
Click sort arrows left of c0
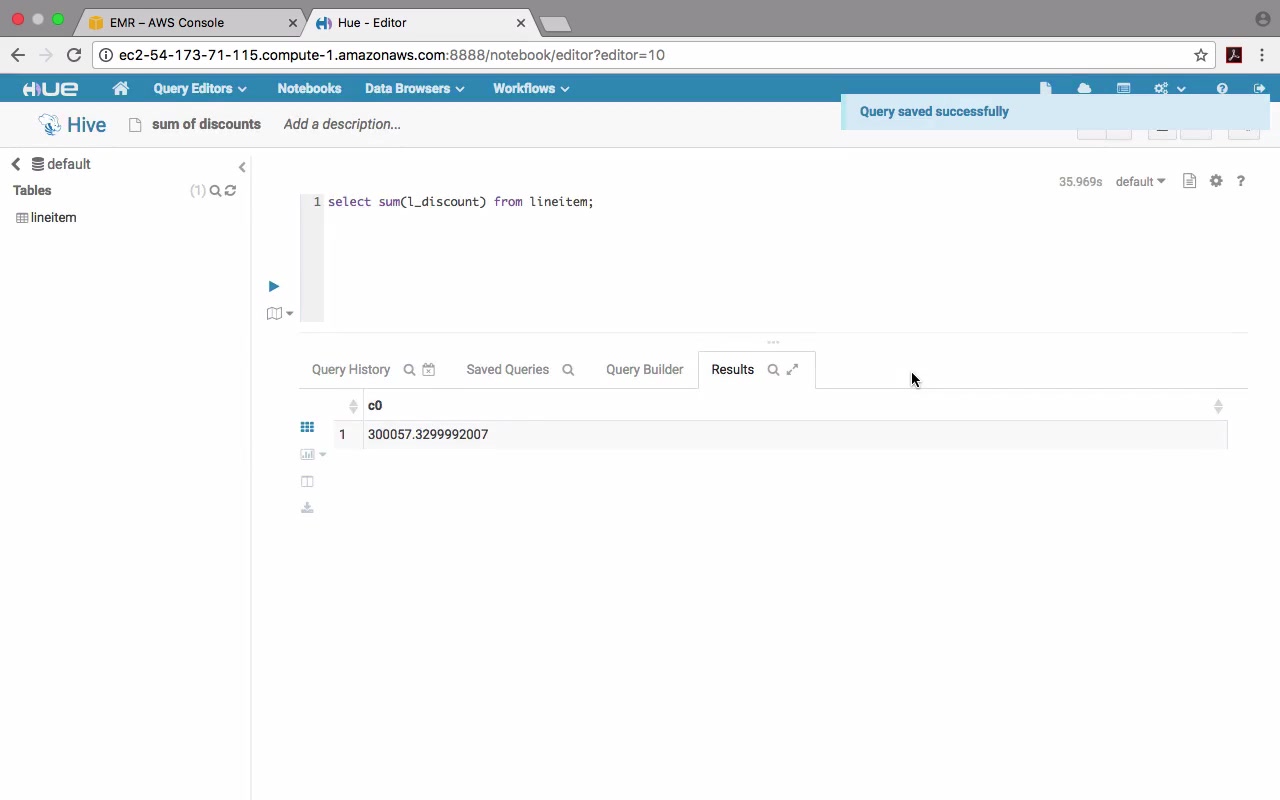(x=353, y=406)
